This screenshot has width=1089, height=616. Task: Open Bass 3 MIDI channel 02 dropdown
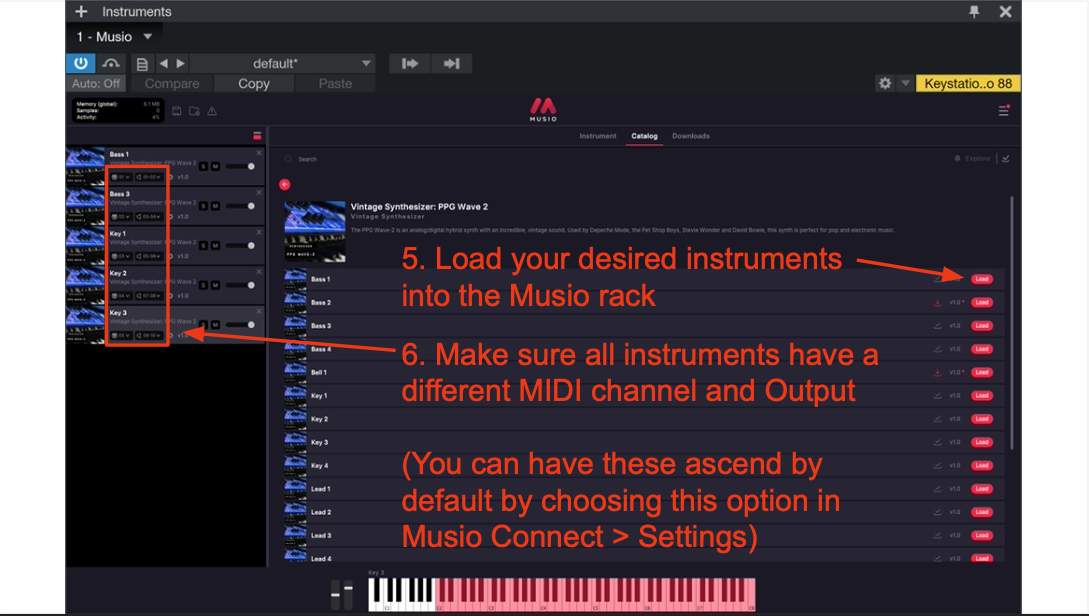pyautogui.click(x=121, y=217)
